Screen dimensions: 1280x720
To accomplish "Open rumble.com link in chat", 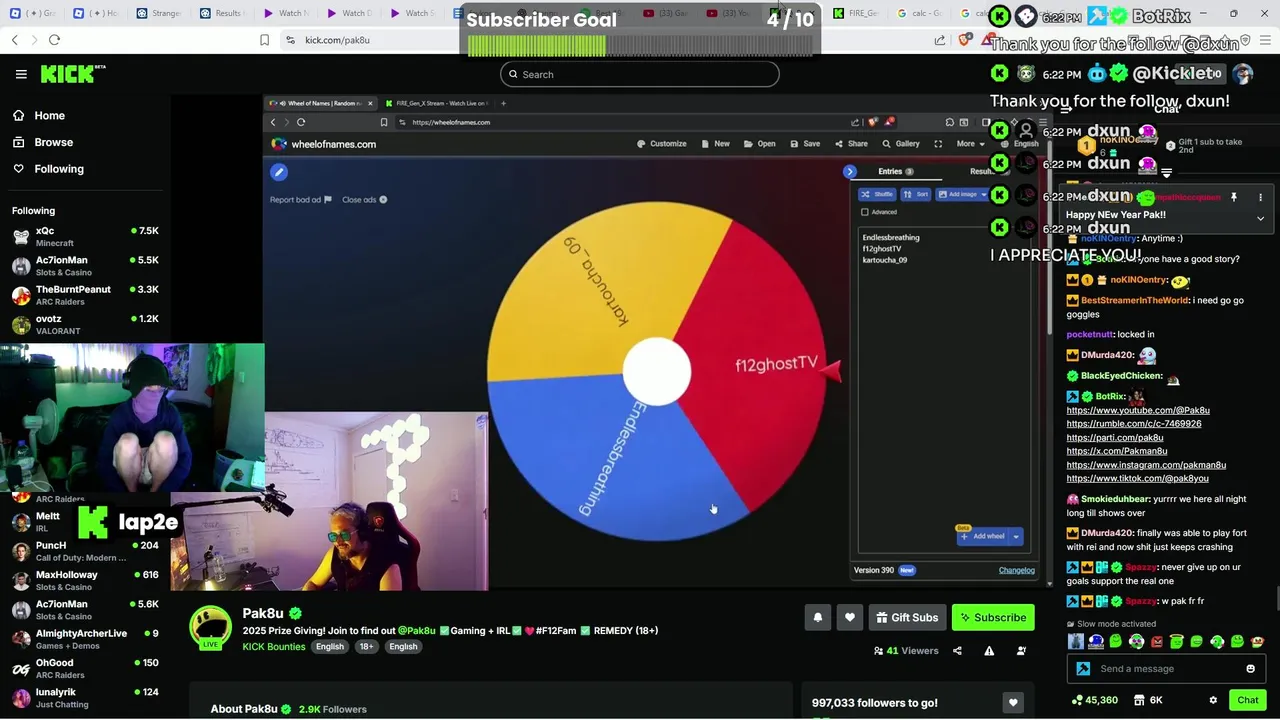I will pyautogui.click(x=1134, y=424).
